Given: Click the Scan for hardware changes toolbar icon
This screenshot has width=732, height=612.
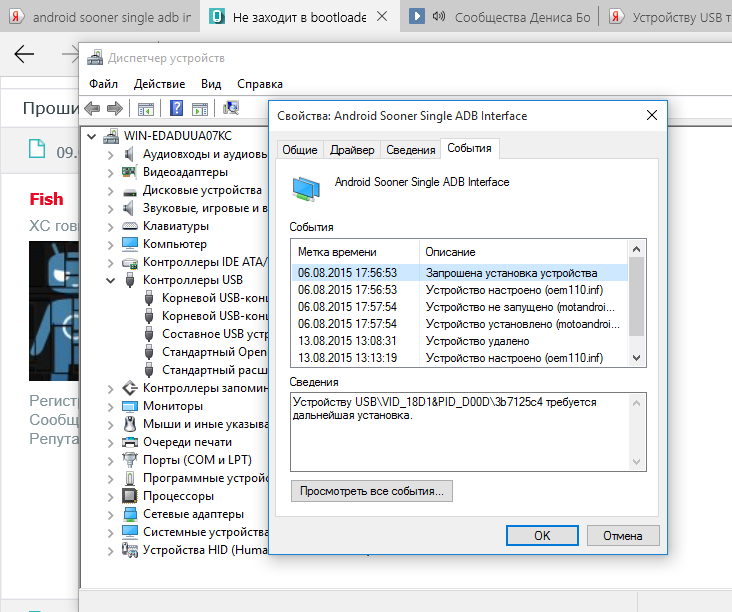Looking at the screenshot, I should [231, 108].
